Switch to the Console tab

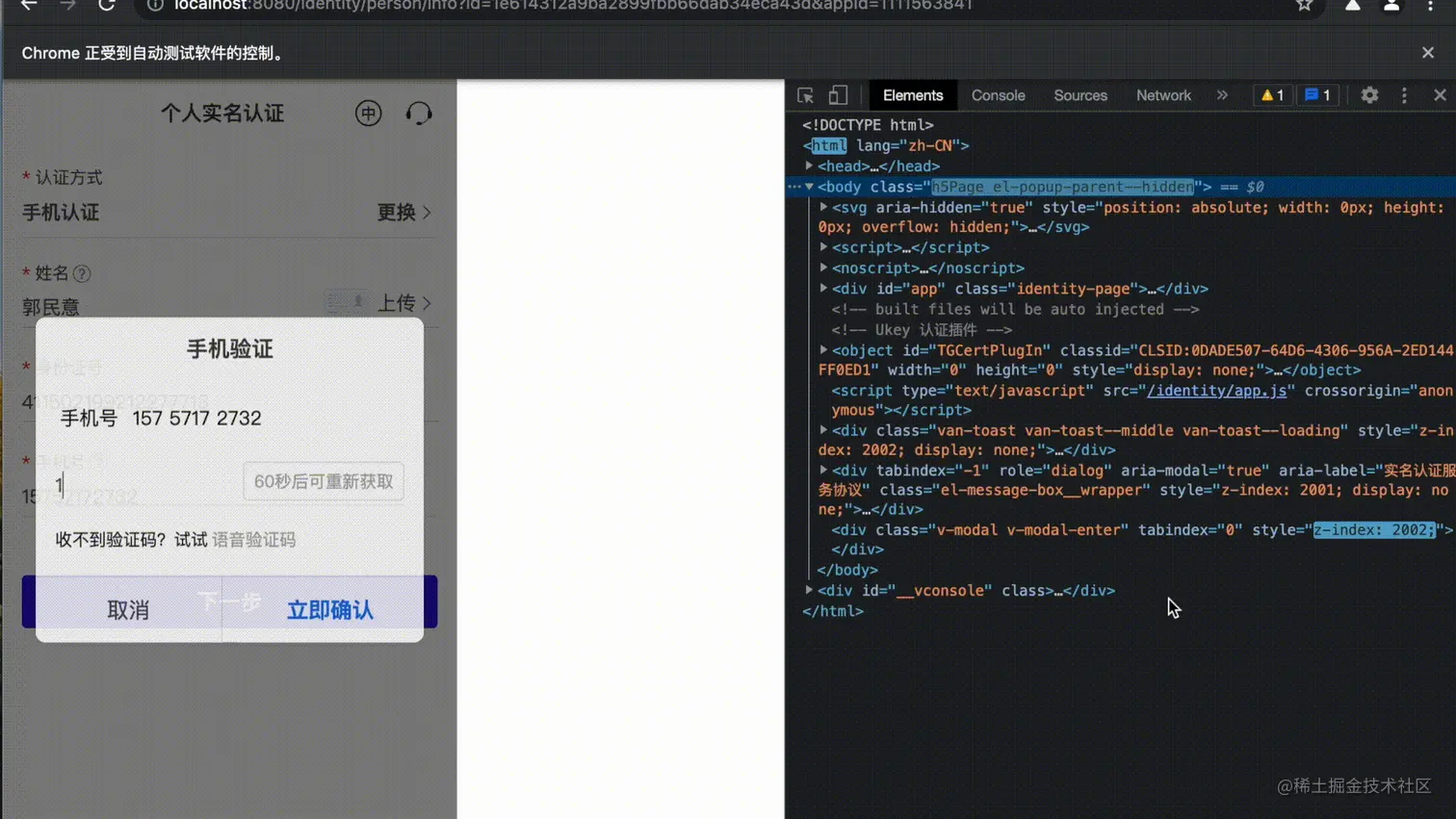point(997,94)
